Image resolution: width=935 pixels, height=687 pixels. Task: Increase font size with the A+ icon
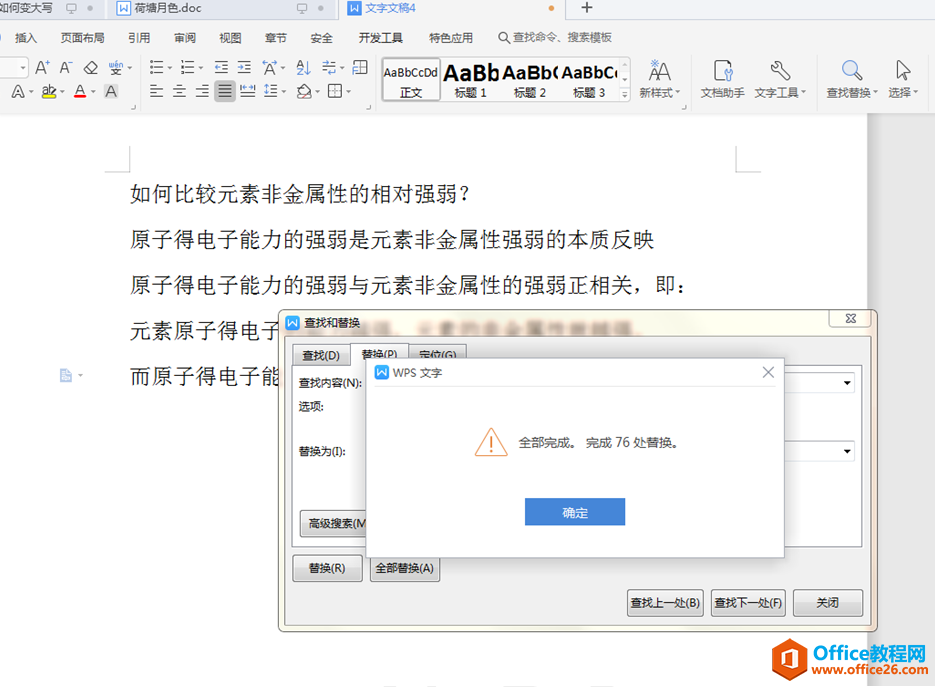point(42,67)
